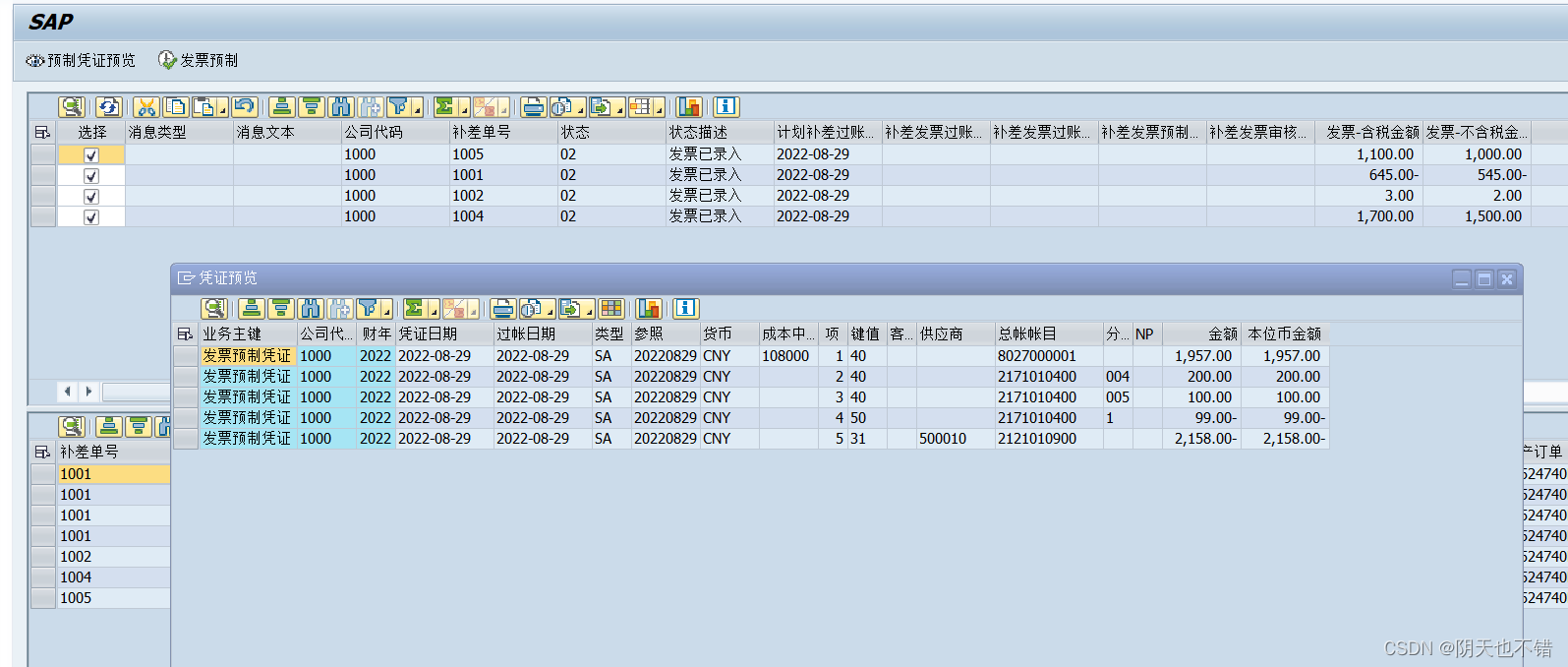Image resolution: width=1568 pixels, height=667 pixels.
Task: Click the Cut scissors icon
Action: pos(145,106)
